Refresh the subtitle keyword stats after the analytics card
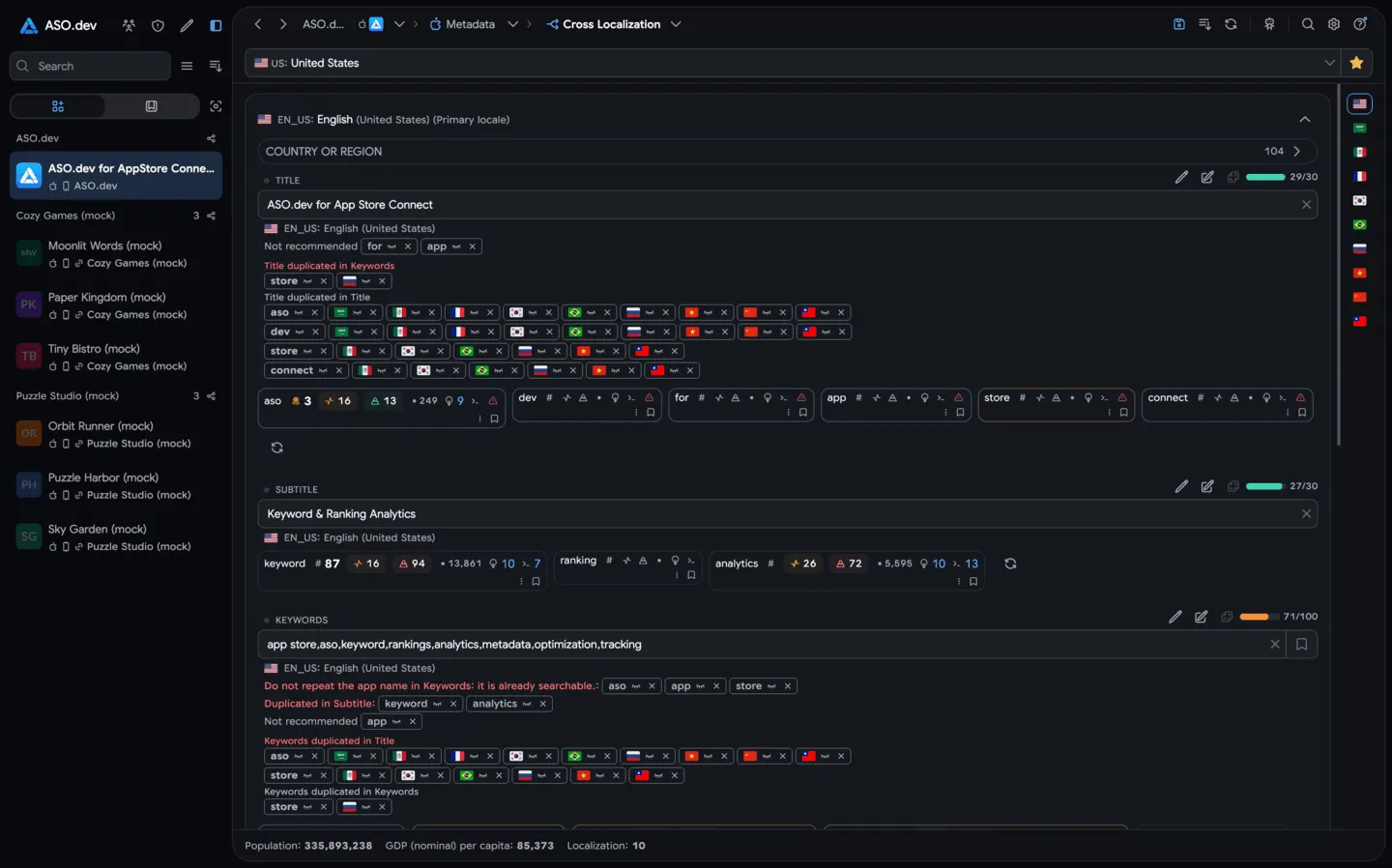 (1010, 564)
